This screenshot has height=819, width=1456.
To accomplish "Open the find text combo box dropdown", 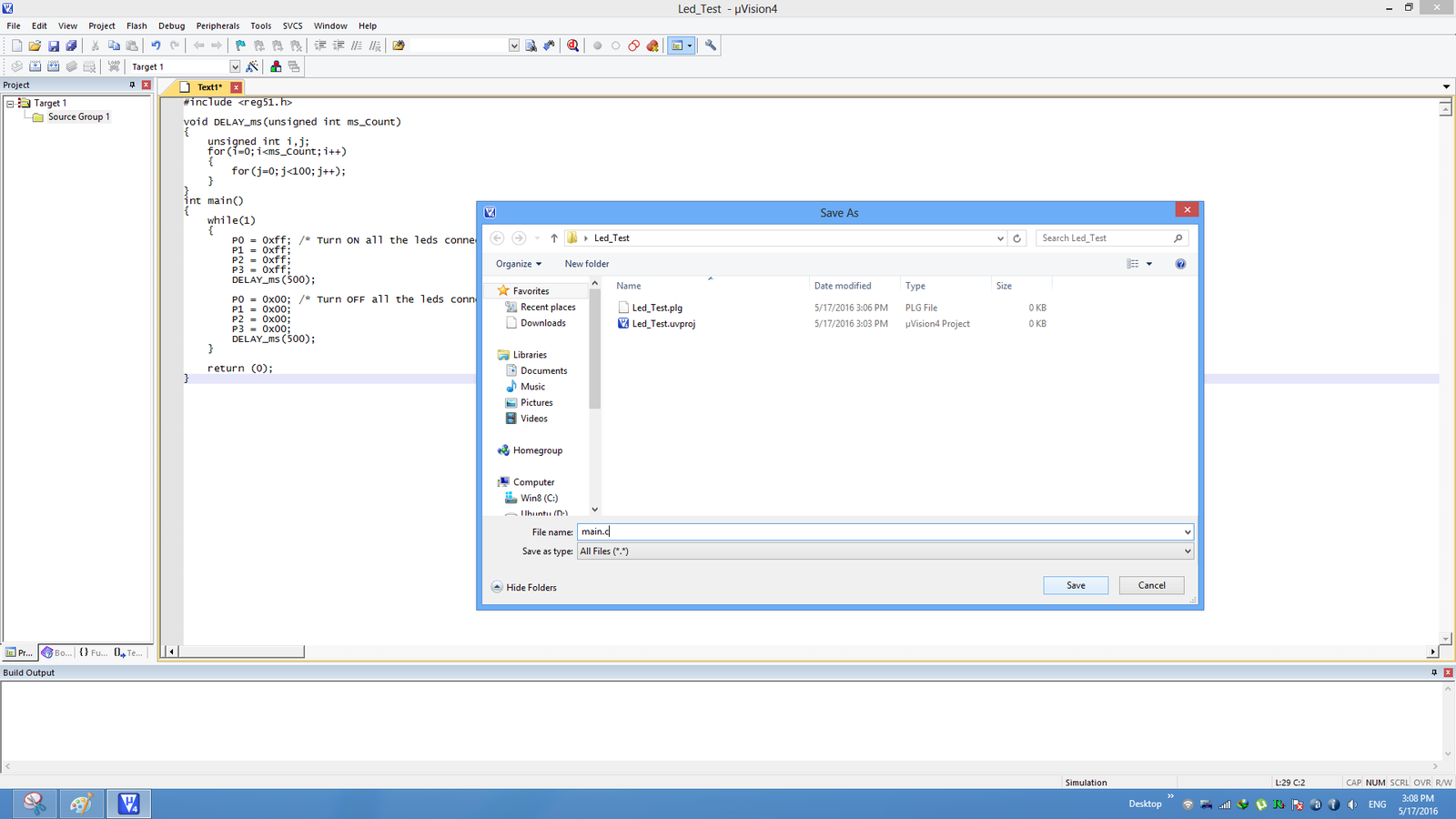I will click(x=514, y=45).
